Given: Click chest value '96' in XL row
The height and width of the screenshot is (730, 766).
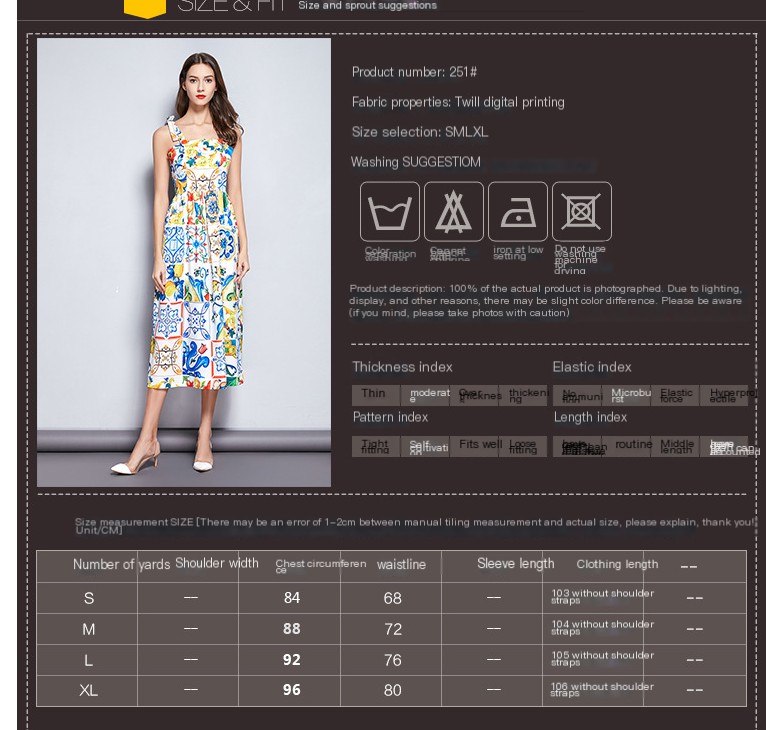Looking at the screenshot, I should tap(292, 690).
